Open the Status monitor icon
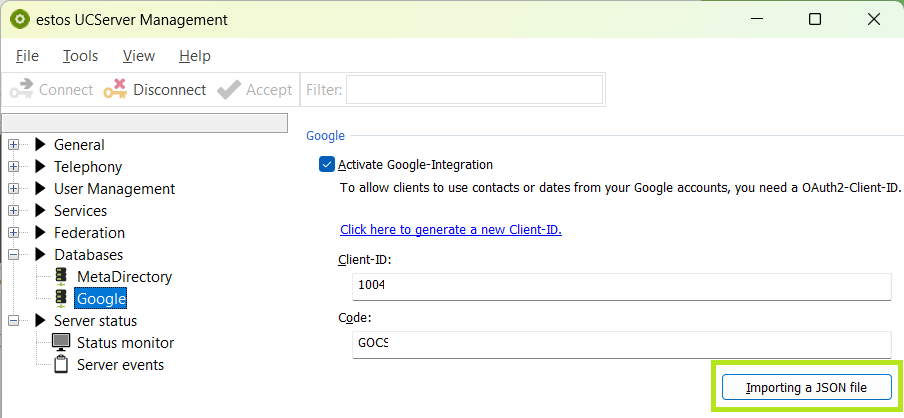The height and width of the screenshot is (418, 904). pyautogui.click(x=62, y=342)
